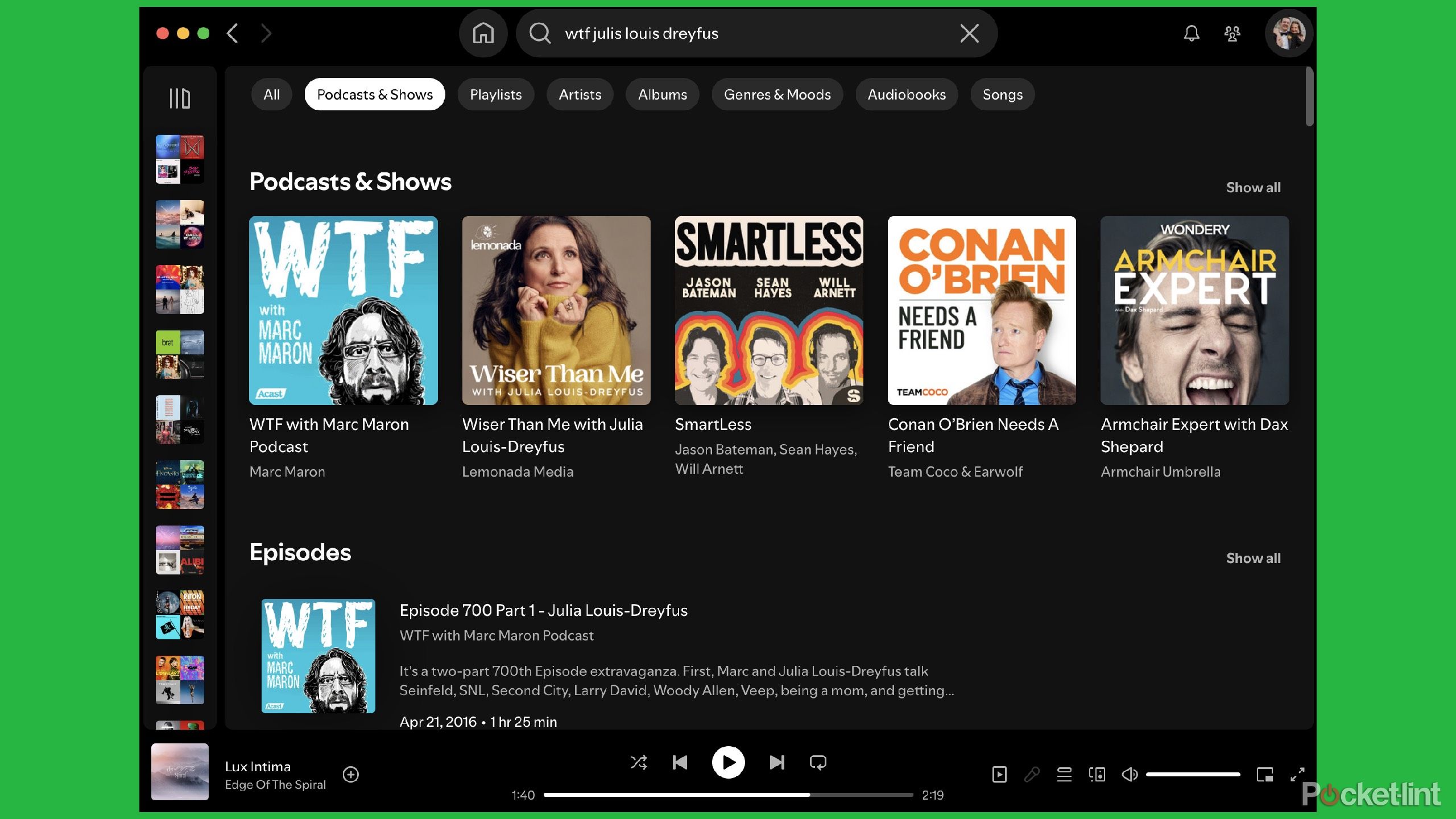
Task: Click the connect to device icon
Action: [x=1097, y=774]
